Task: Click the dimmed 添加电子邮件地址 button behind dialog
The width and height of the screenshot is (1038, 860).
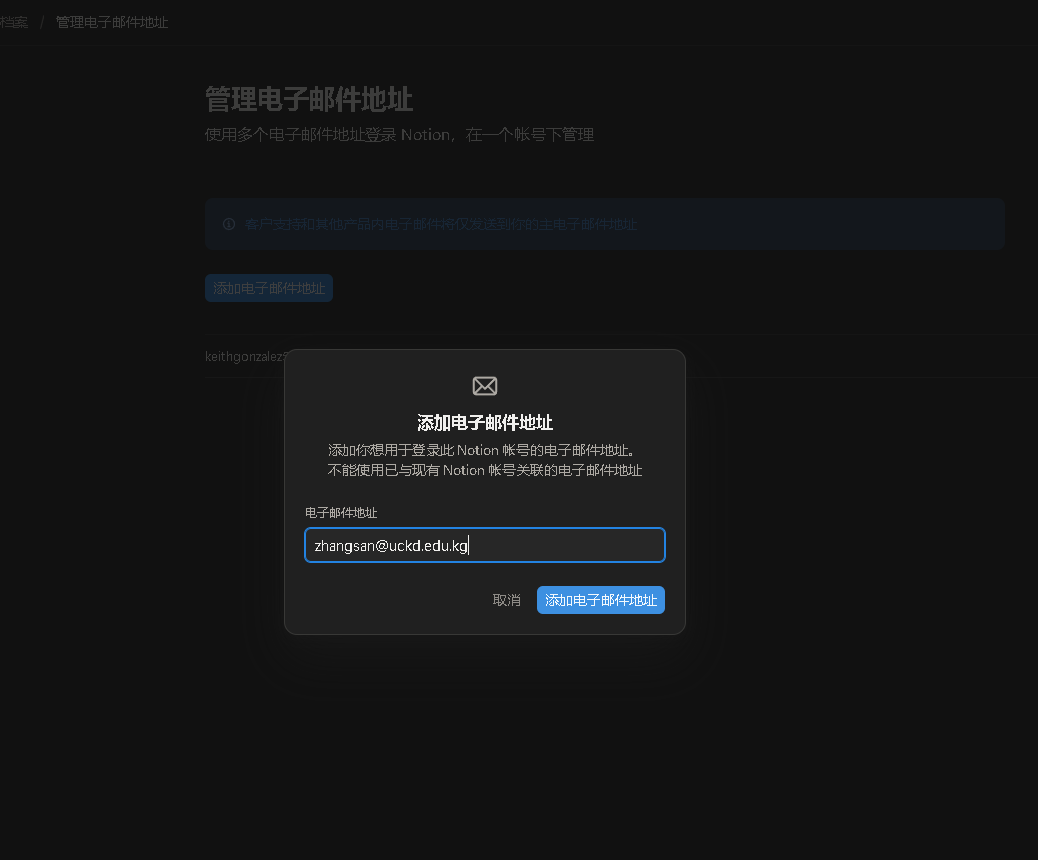Action: tap(269, 288)
